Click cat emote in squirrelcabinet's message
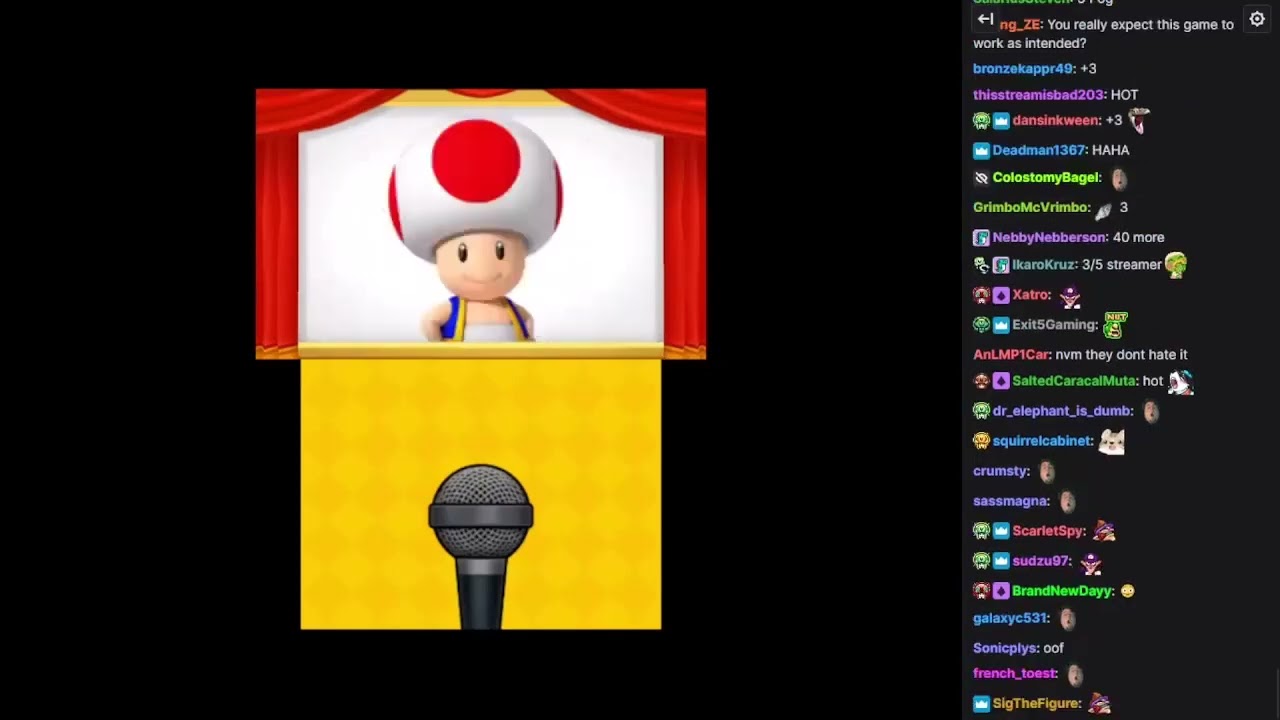This screenshot has height=720, width=1280. (x=1112, y=441)
